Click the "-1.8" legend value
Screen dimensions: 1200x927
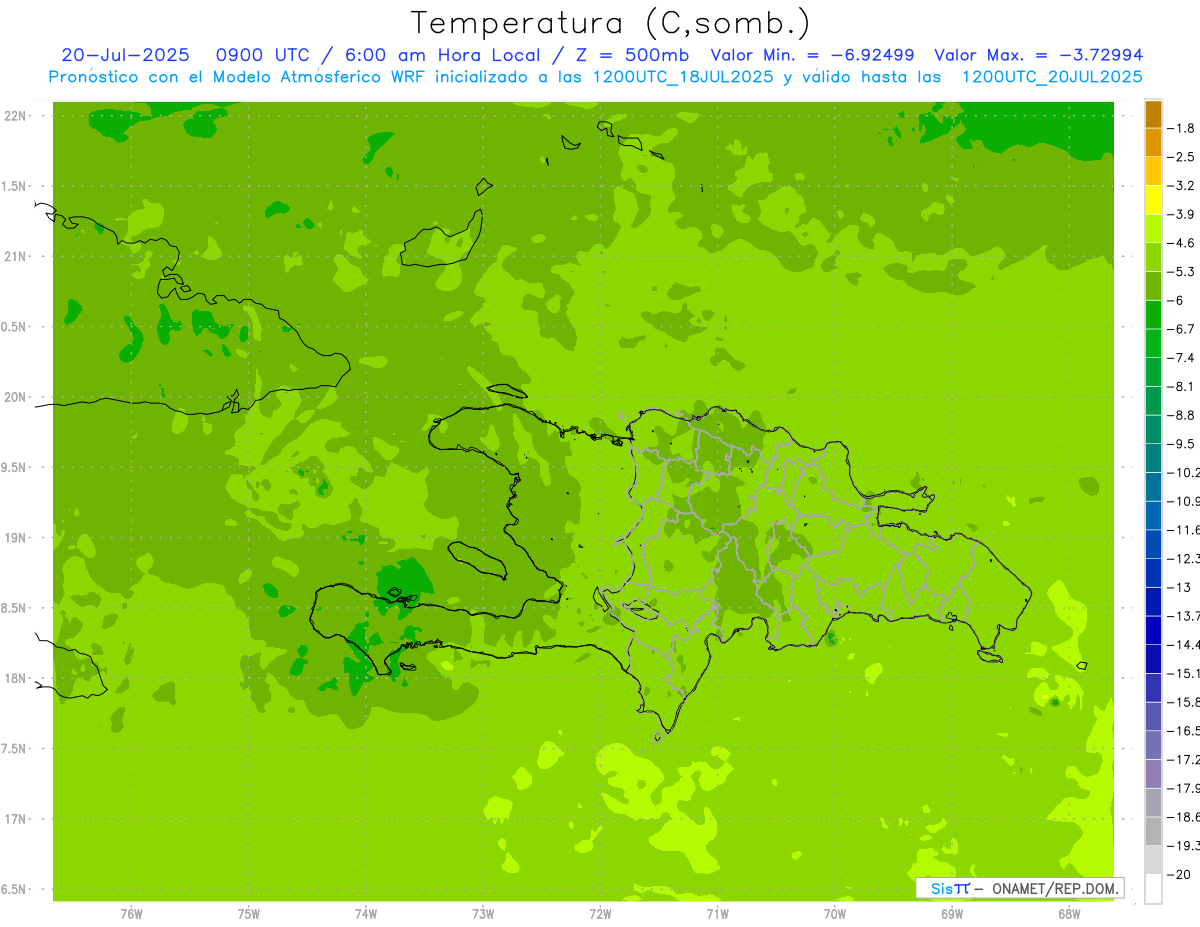pyautogui.click(x=1181, y=128)
